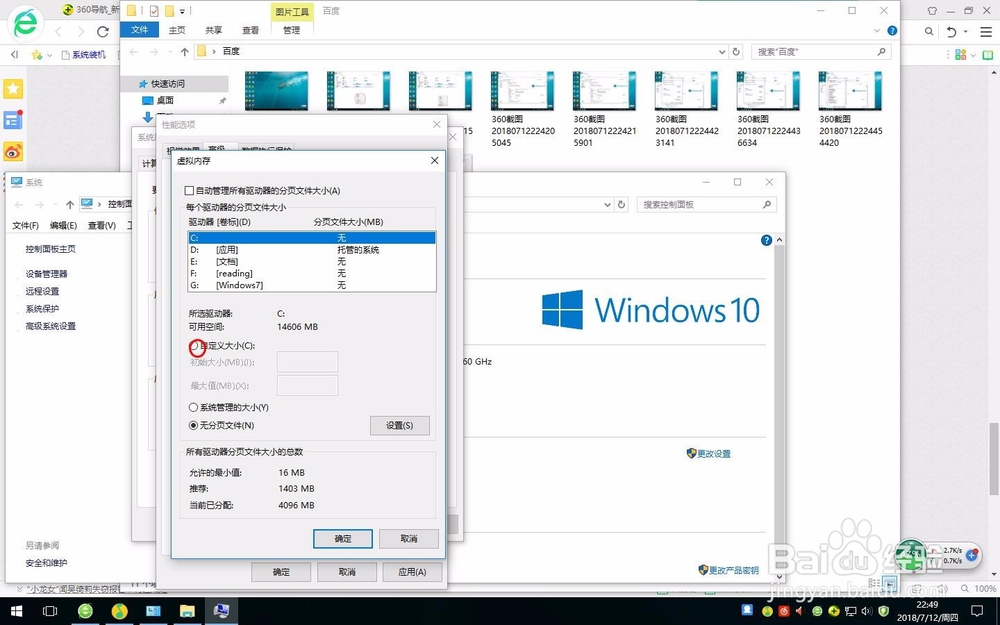Viewport: 1000px width, 625px height.
Task: Select drive G: [Windows7] row
Action: pos(312,285)
